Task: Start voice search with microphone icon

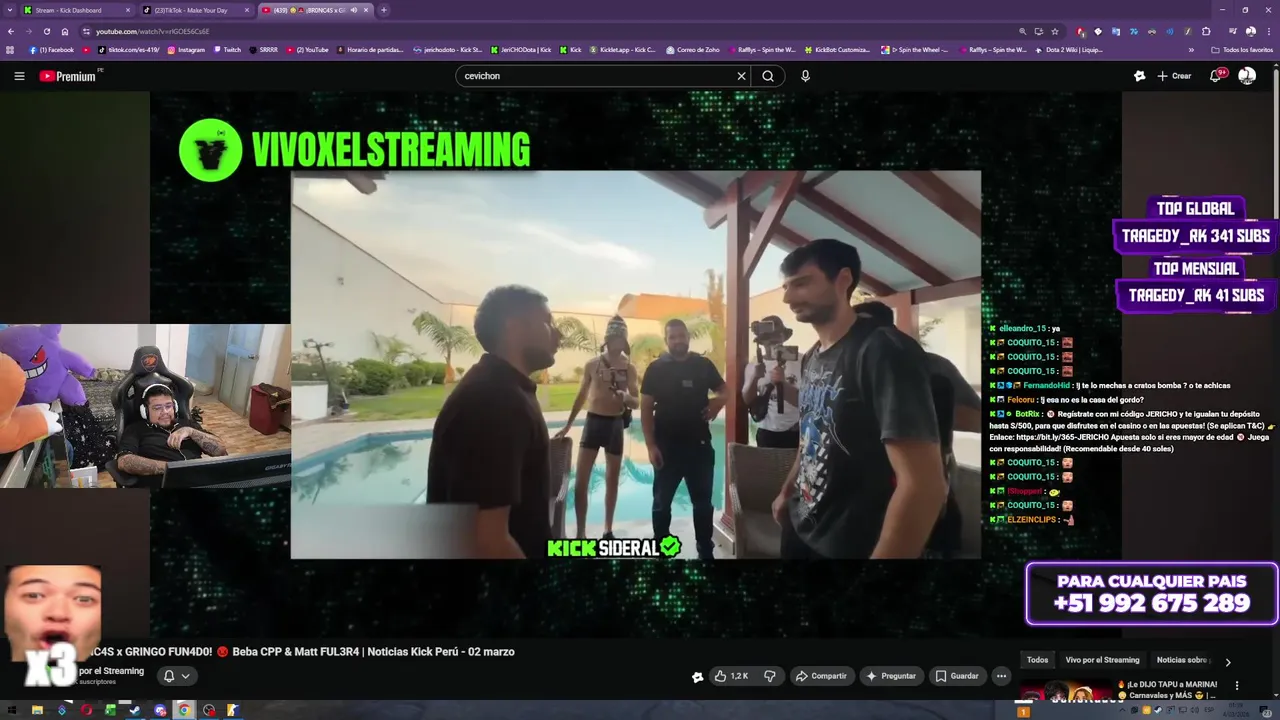Action: click(805, 76)
